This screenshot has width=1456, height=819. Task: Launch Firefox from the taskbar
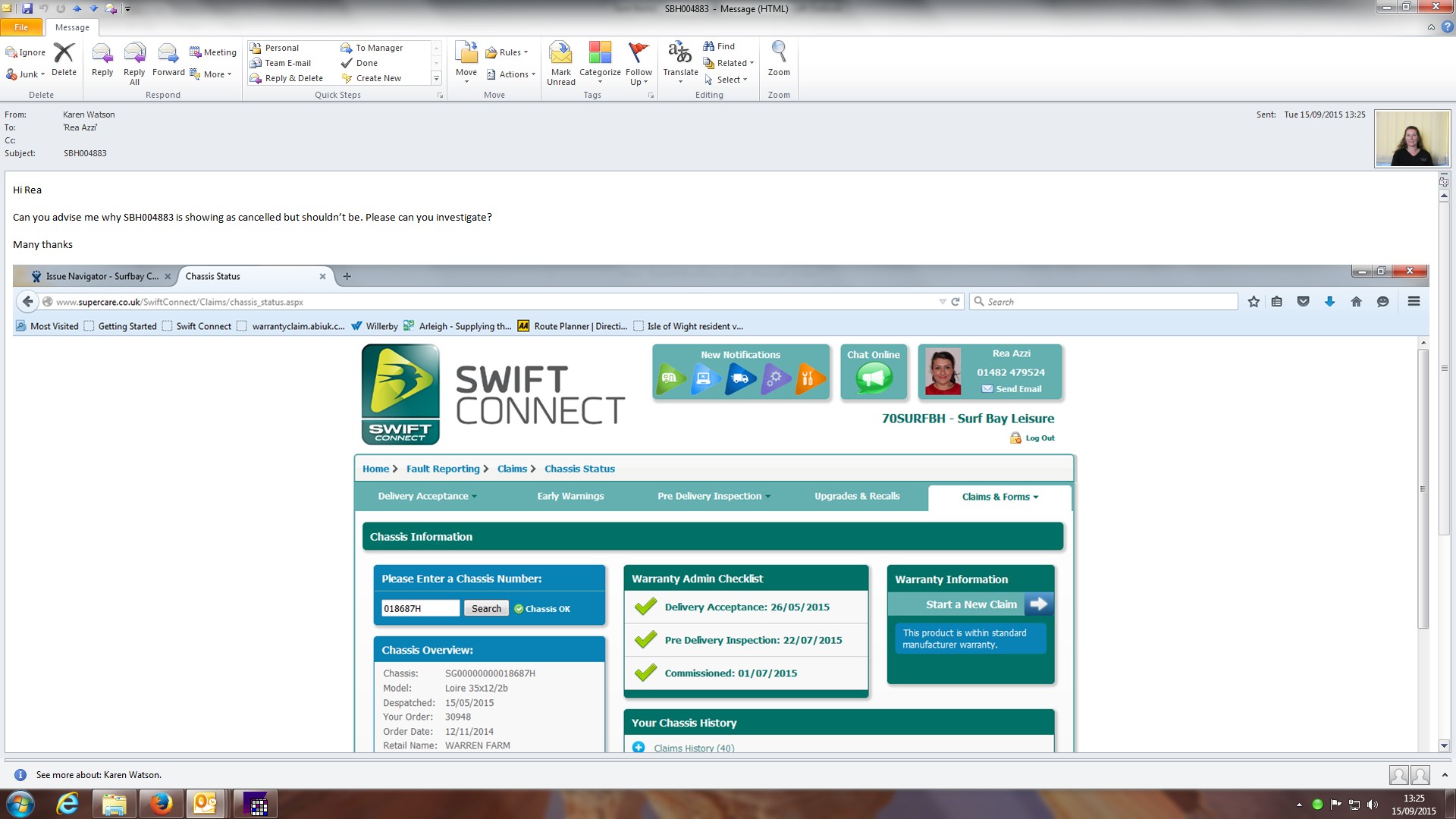(161, 804)
